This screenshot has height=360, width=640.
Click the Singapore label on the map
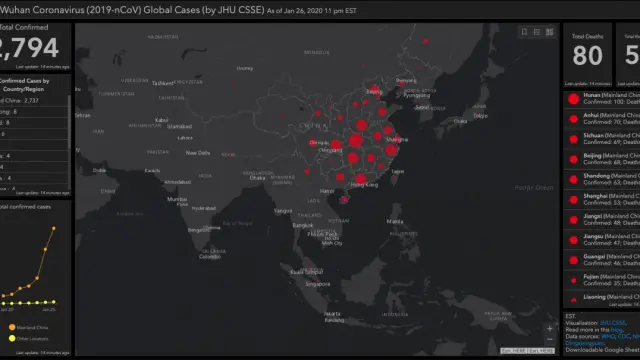318,284
